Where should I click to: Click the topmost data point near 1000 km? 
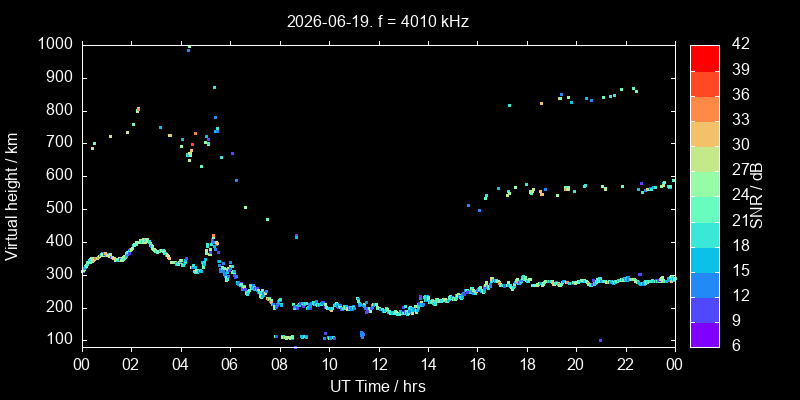coord(189,47)
